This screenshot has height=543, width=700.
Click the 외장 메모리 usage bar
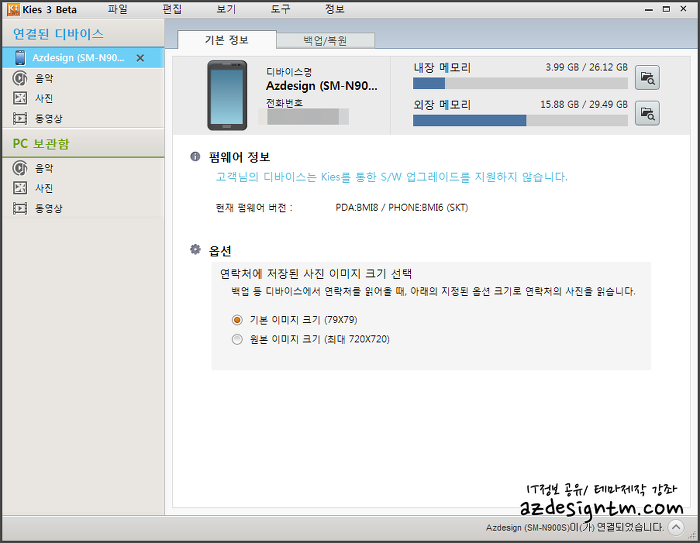pyautogui.click(x=520, y=120)
